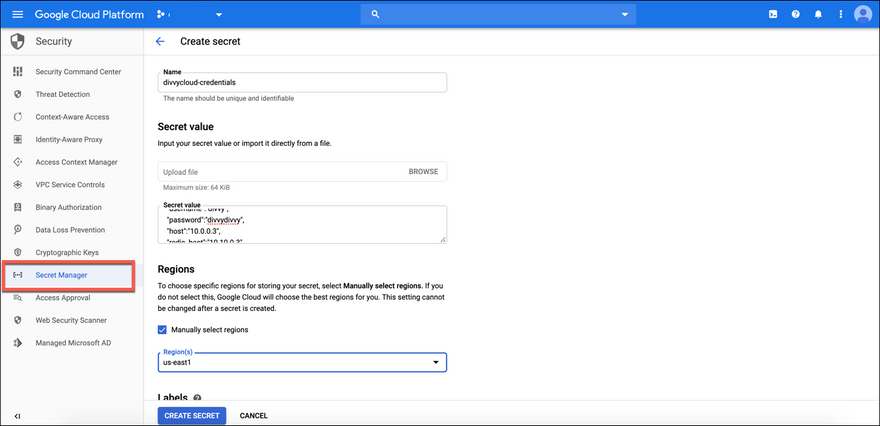Click into the secret Name field
This screenshot has width=880, height=426.
(x=302, y=83)
